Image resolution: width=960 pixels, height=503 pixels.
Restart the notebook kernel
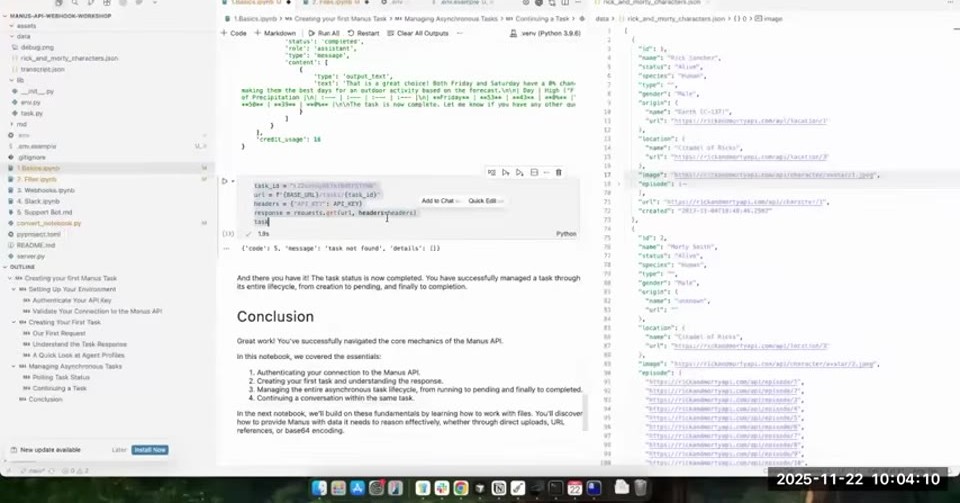tap(364, 33)
